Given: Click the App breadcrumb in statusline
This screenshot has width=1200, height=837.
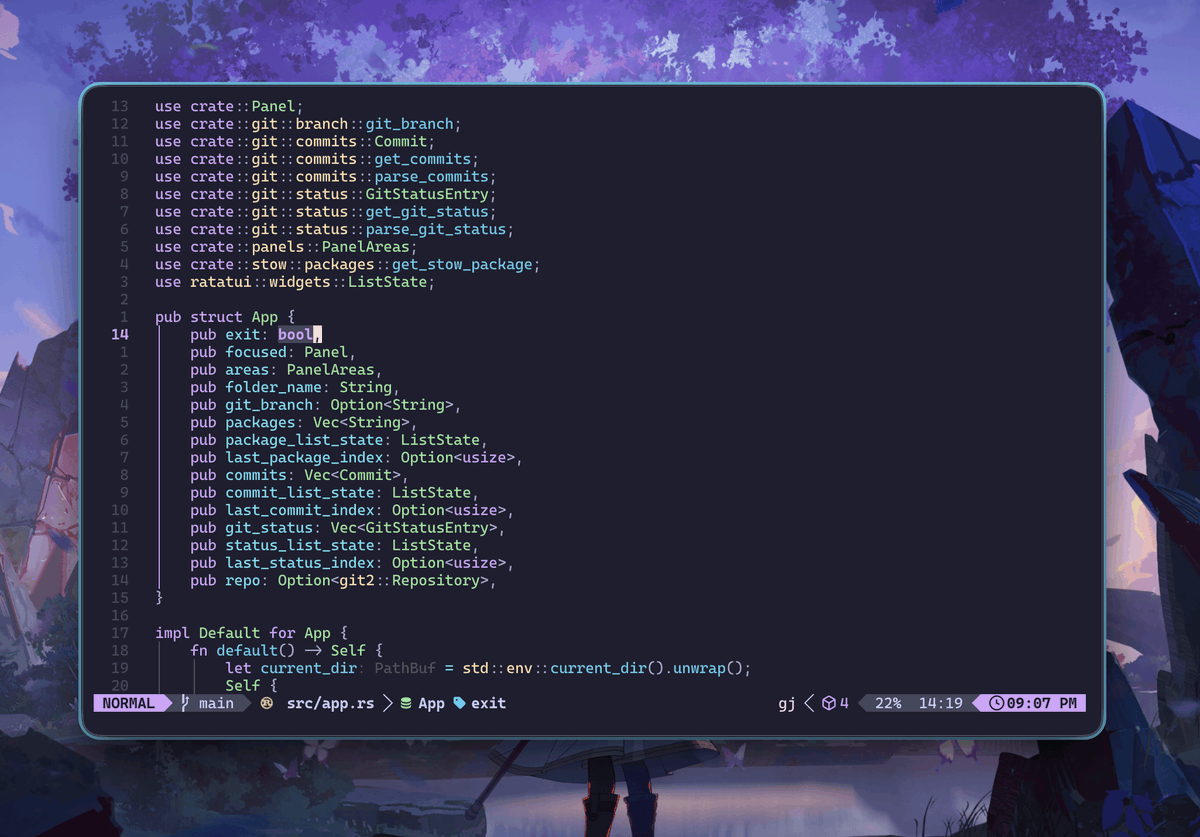Looking at the screenshot, I should (431, 703).
